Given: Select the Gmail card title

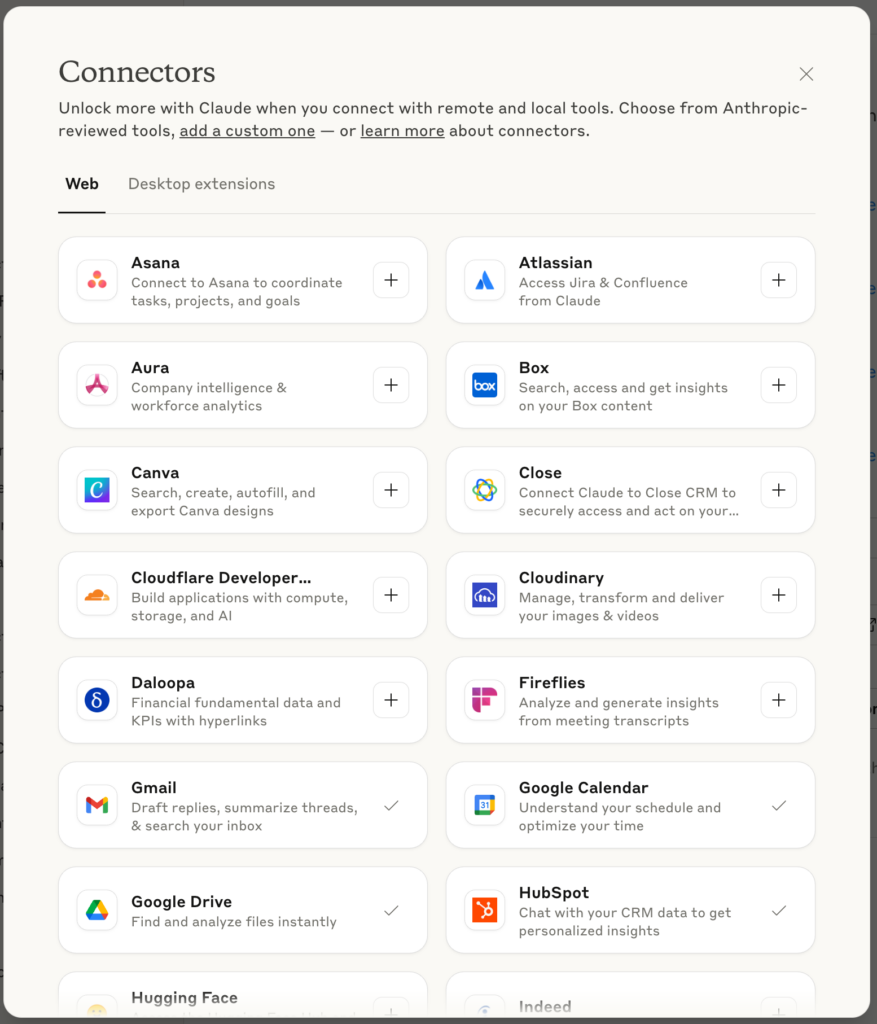Looking at the screenshot, I should pyautogui.click(x=154, y=788).
